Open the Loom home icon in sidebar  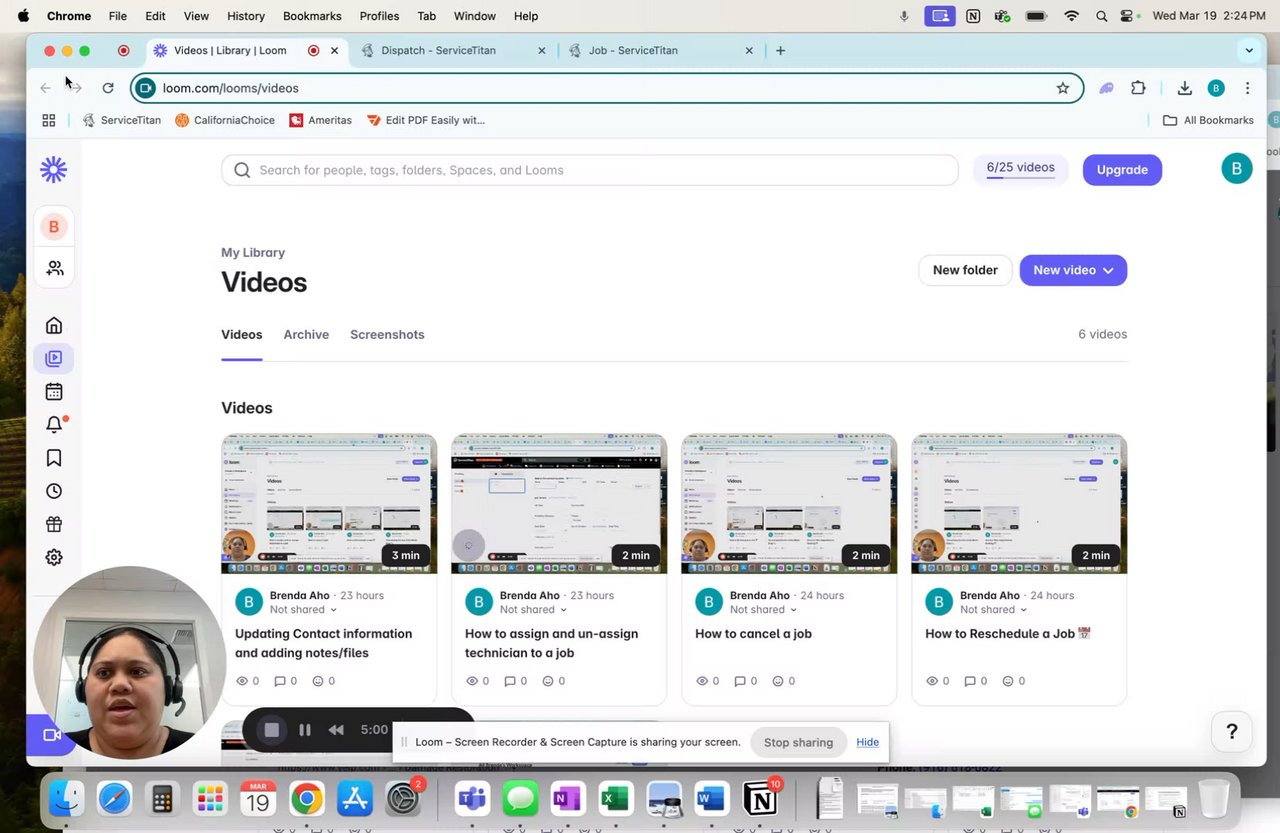pyautogui.click(x=54, y=325)
